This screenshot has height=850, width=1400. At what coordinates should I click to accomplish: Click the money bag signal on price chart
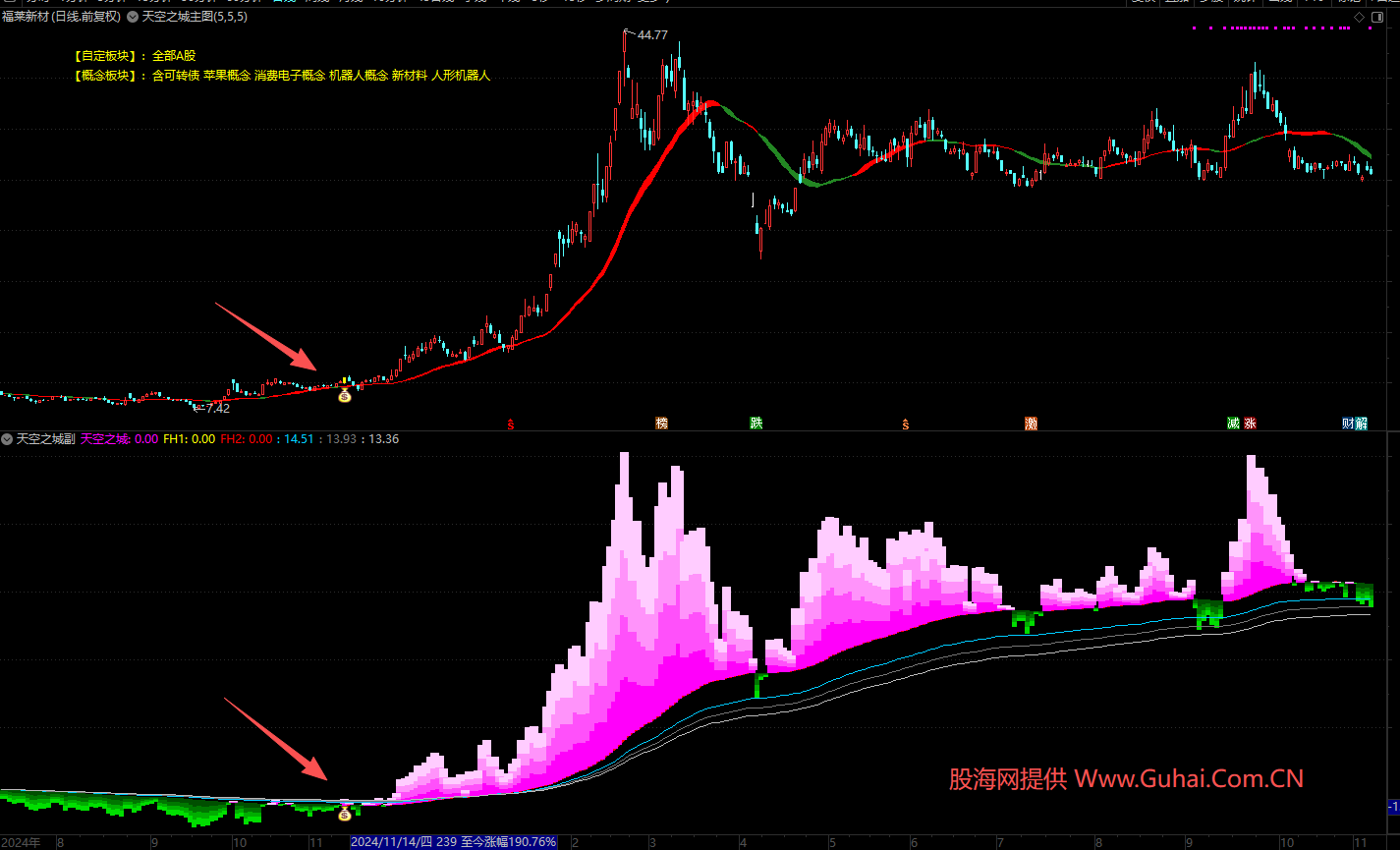click(x=344, y=395)
